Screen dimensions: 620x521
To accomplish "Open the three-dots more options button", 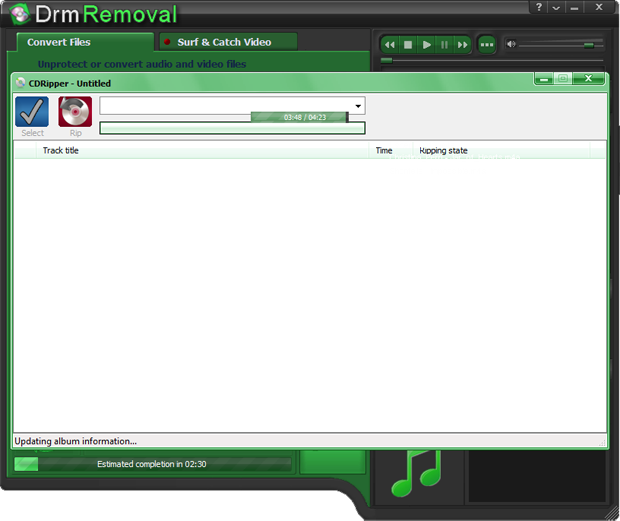I will pos(486,45).
